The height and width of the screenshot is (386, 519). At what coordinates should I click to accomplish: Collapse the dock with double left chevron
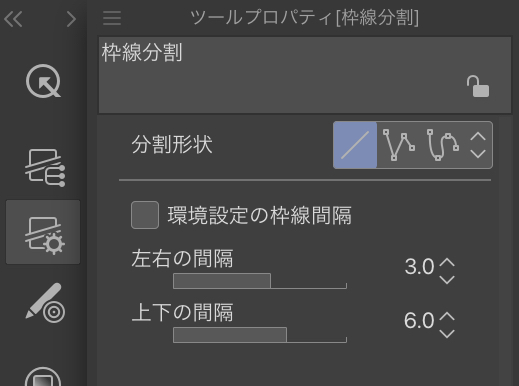point(13,19)
